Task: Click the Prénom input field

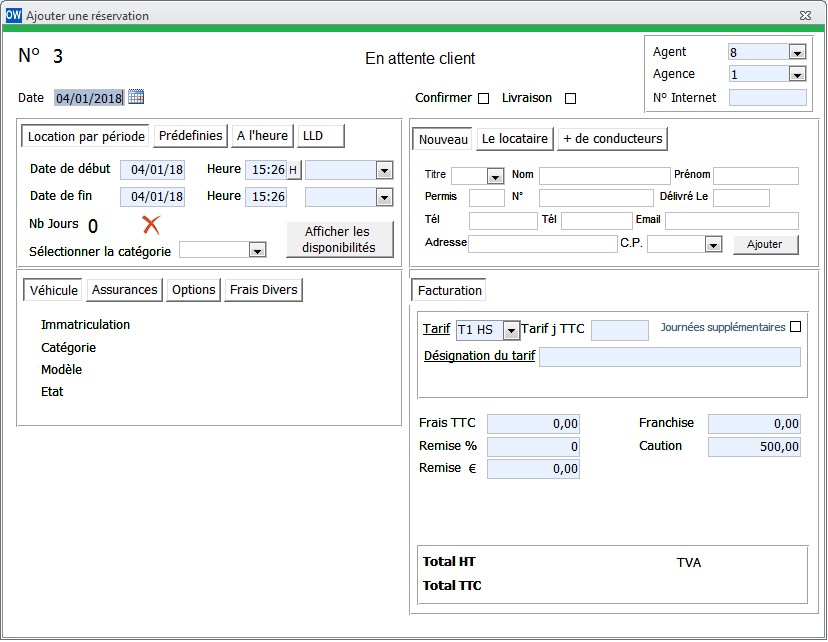Action: click(756, 176)
